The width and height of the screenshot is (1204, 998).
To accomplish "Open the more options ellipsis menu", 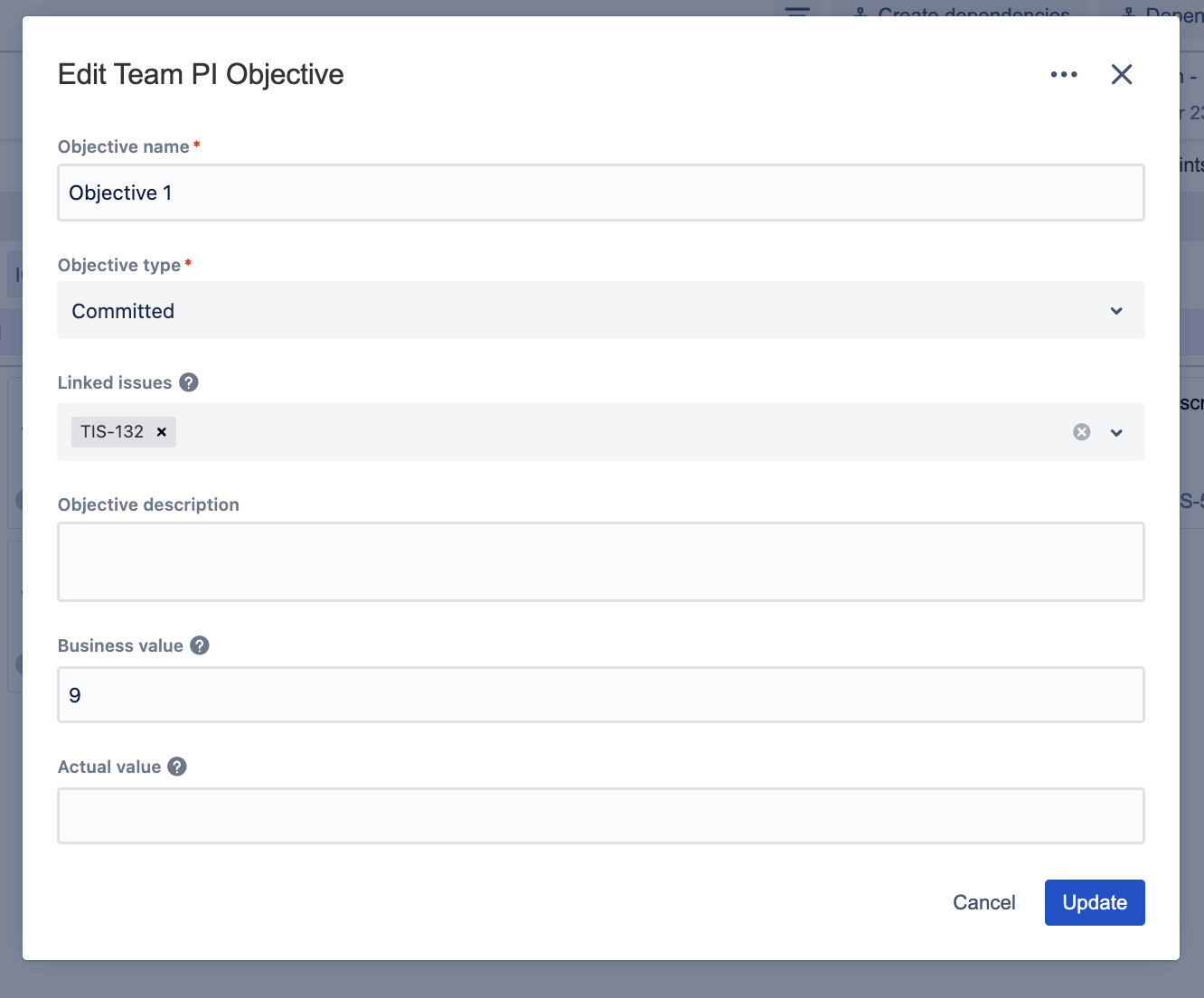I will point(1064,74).
